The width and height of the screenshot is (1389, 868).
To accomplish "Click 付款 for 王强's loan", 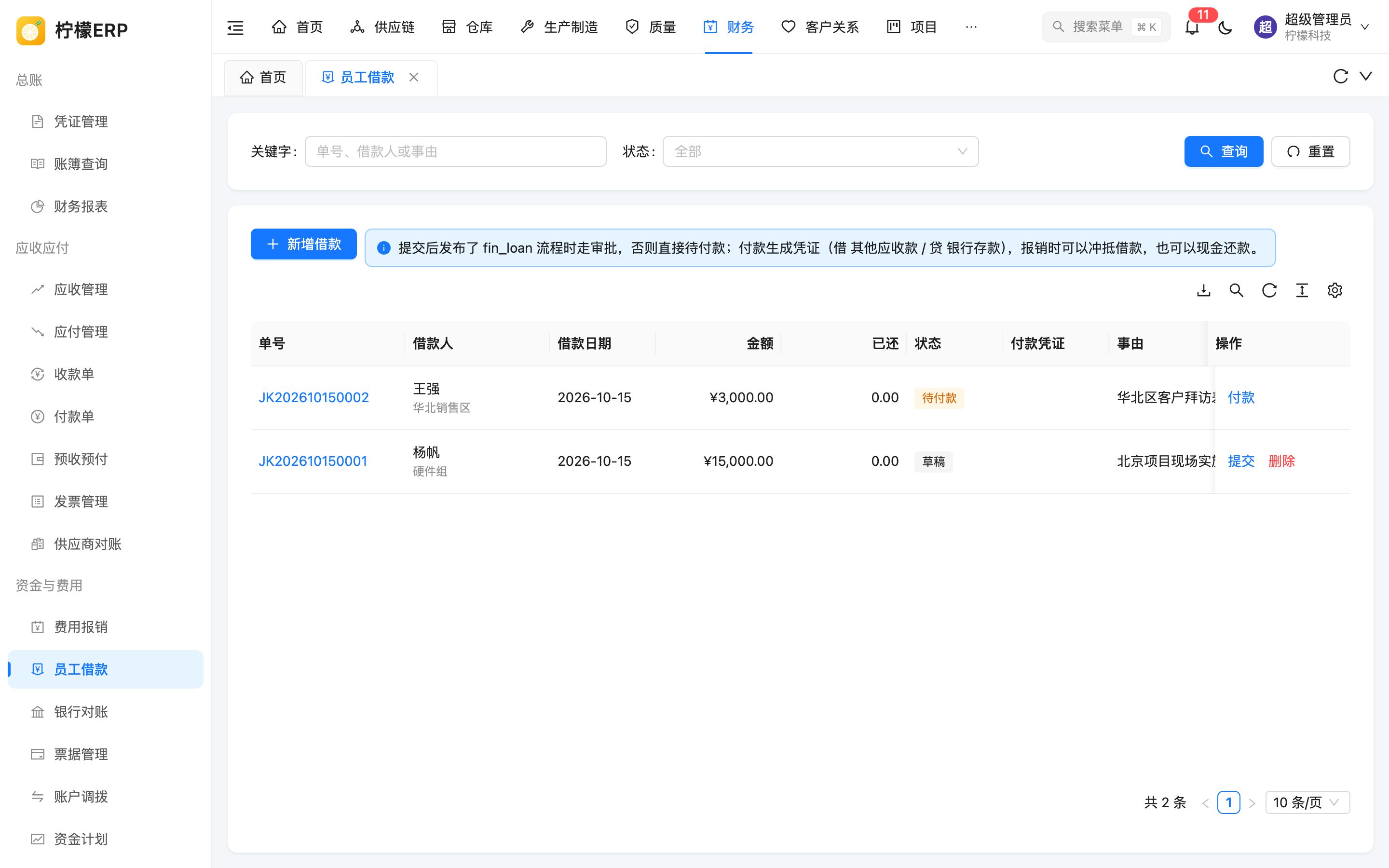I will click(1241, 397).
